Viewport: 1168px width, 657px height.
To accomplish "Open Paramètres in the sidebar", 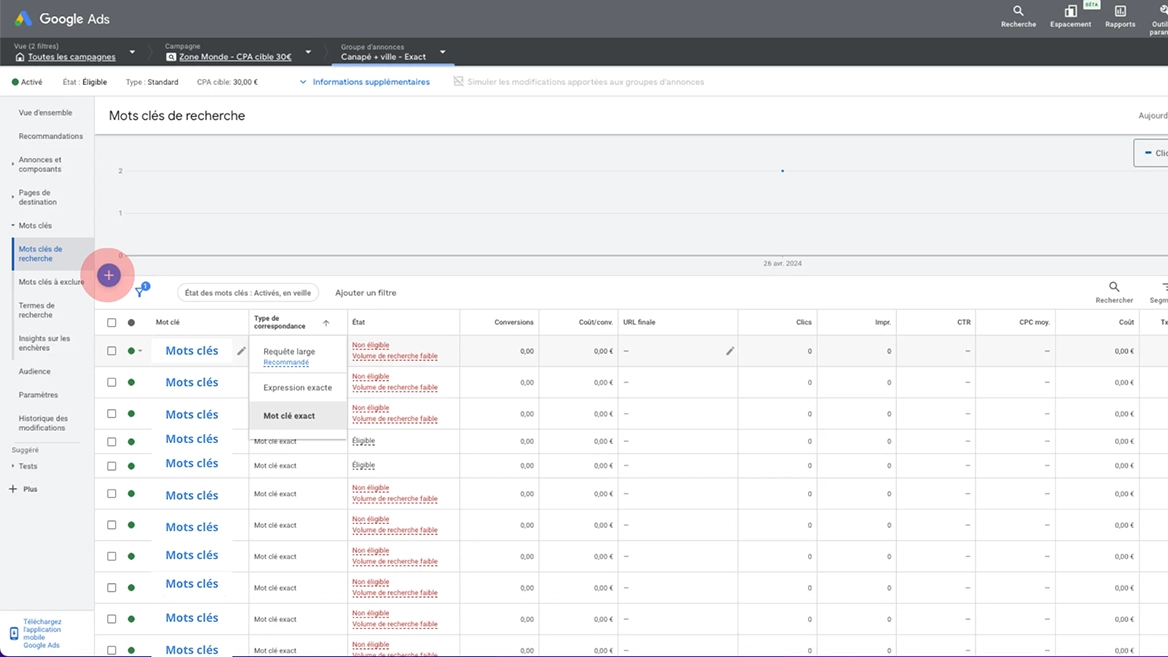I will pos(38,395).
